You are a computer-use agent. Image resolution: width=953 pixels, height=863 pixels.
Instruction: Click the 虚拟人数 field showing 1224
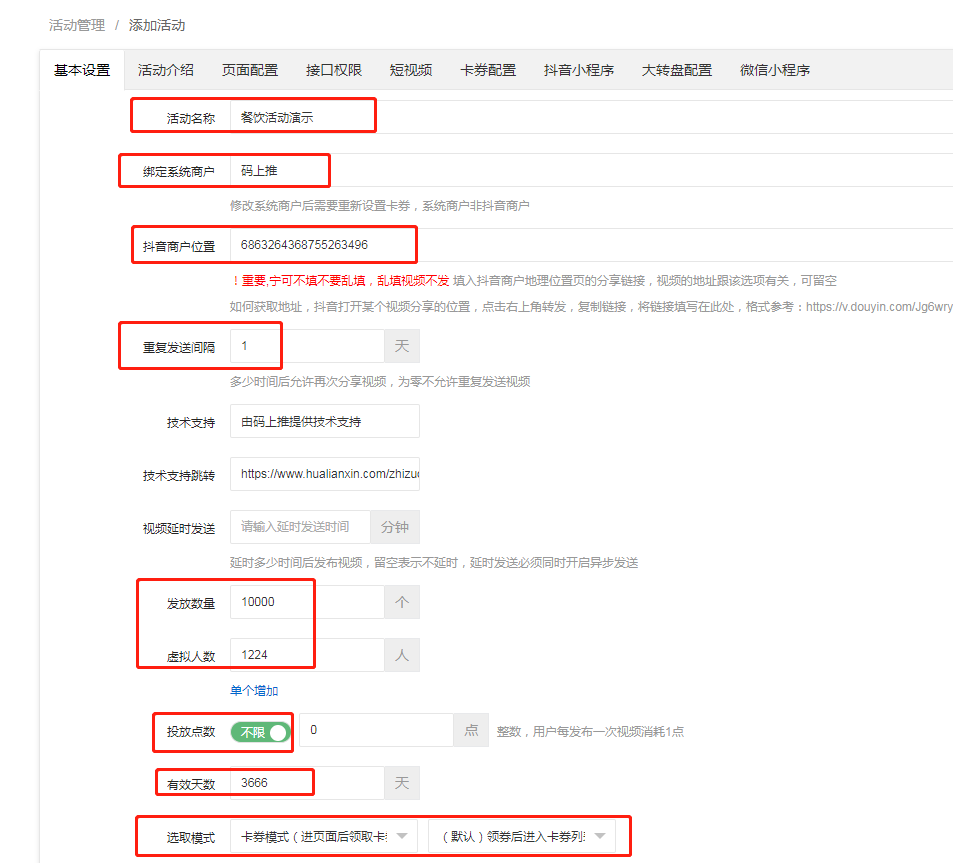click(x=307, y=655)
